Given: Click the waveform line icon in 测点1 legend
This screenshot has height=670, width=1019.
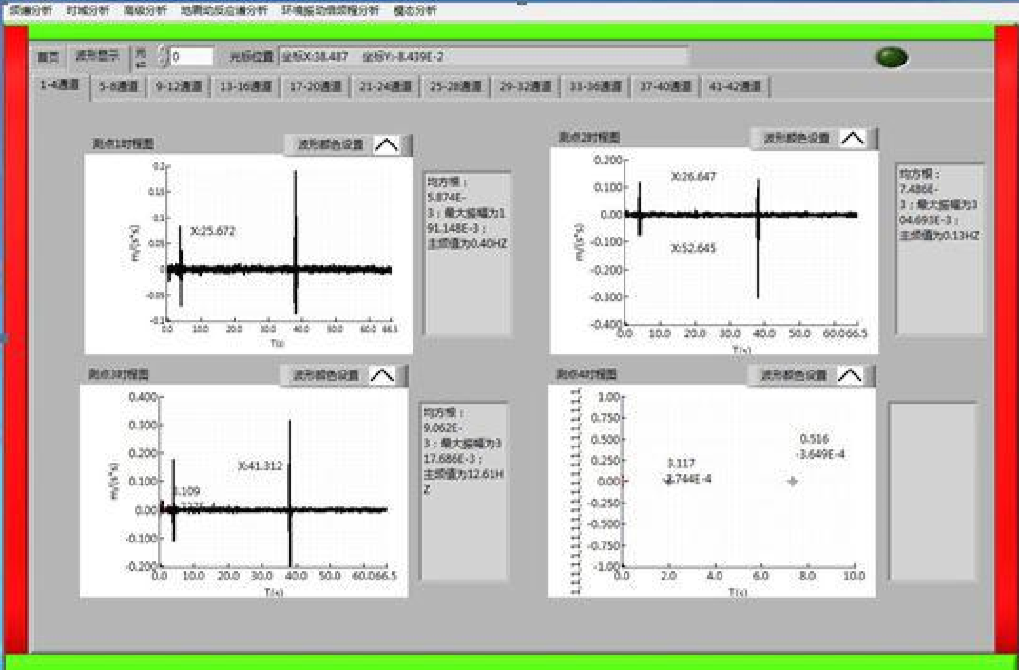Looking at the screenshot, I should click(386, 145).
